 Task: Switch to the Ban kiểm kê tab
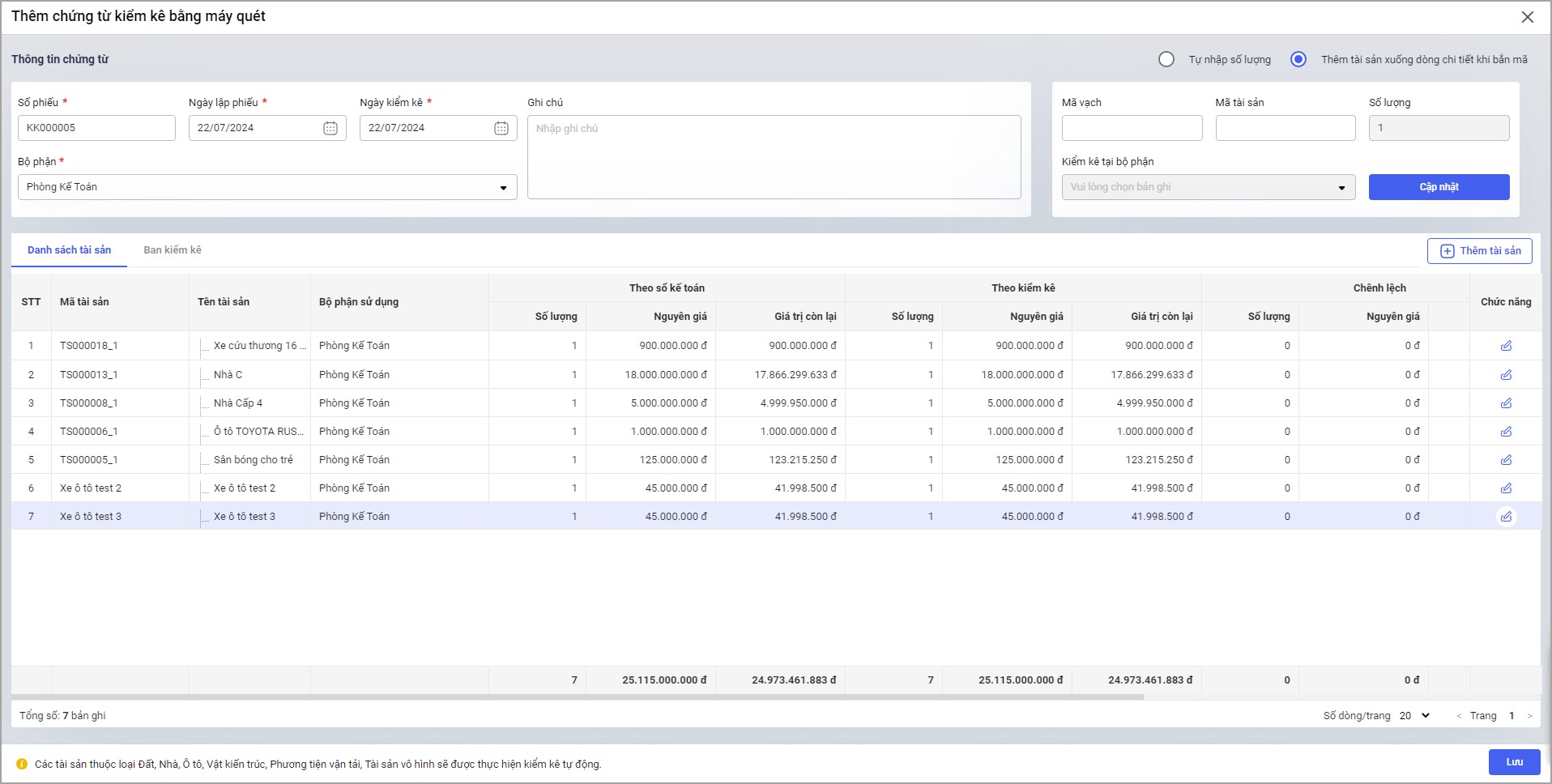[x=173, y=250]
